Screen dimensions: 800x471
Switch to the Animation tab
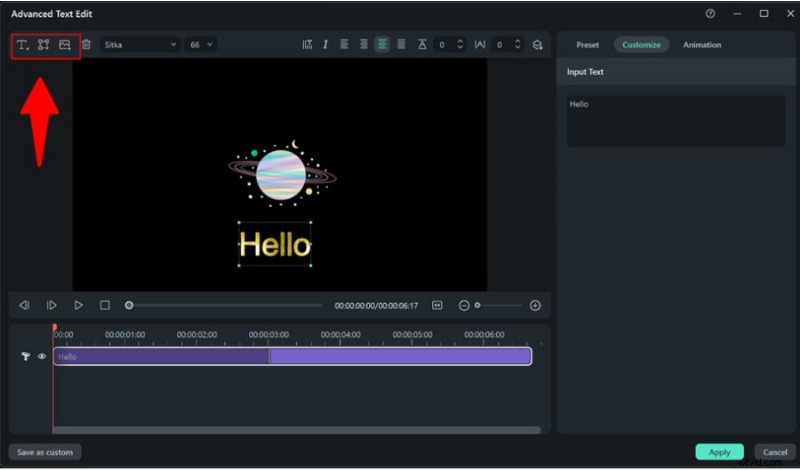pos(701,45)
